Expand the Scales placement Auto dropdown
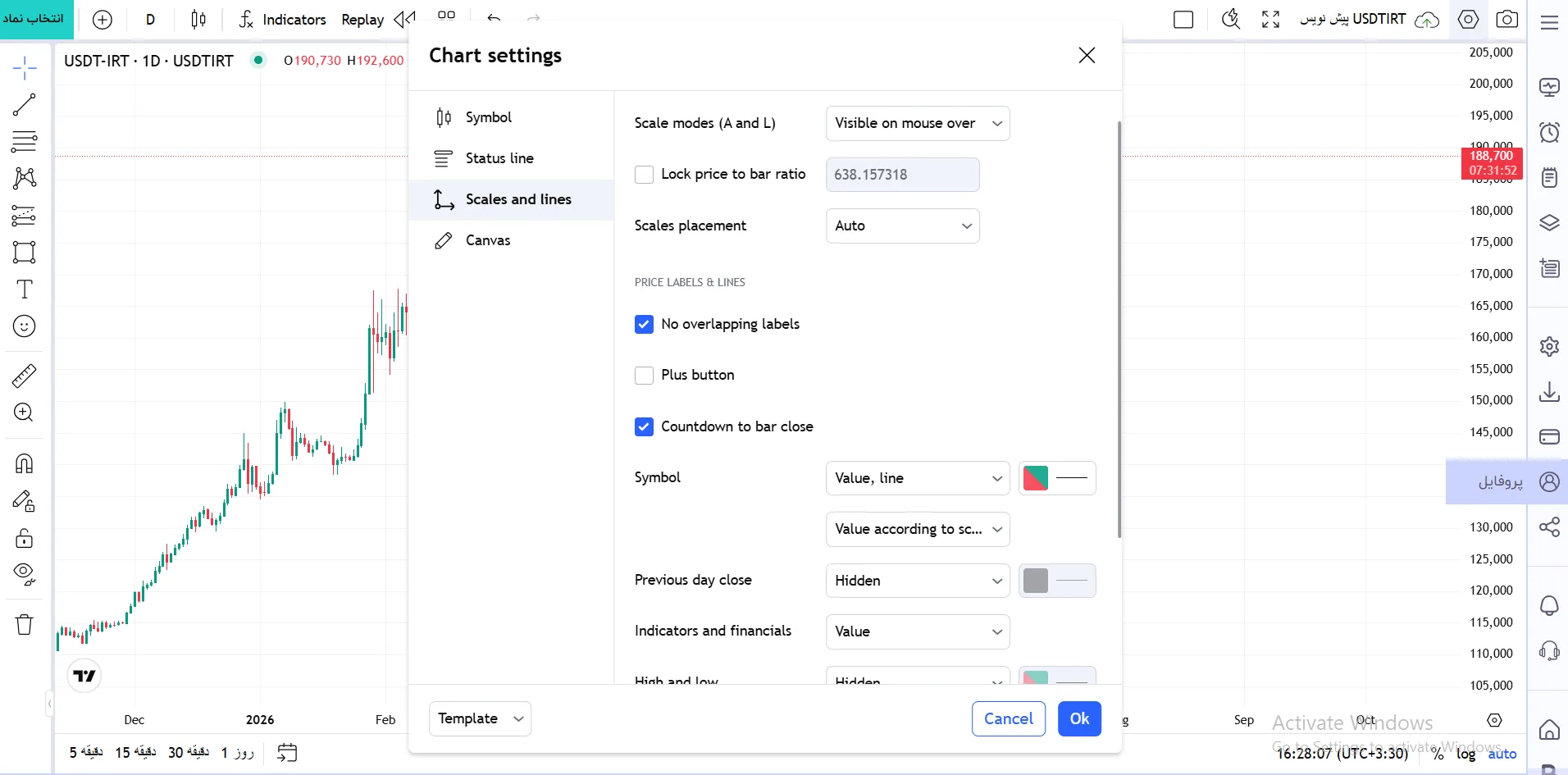1568x775 pixels. pos(902,226)
